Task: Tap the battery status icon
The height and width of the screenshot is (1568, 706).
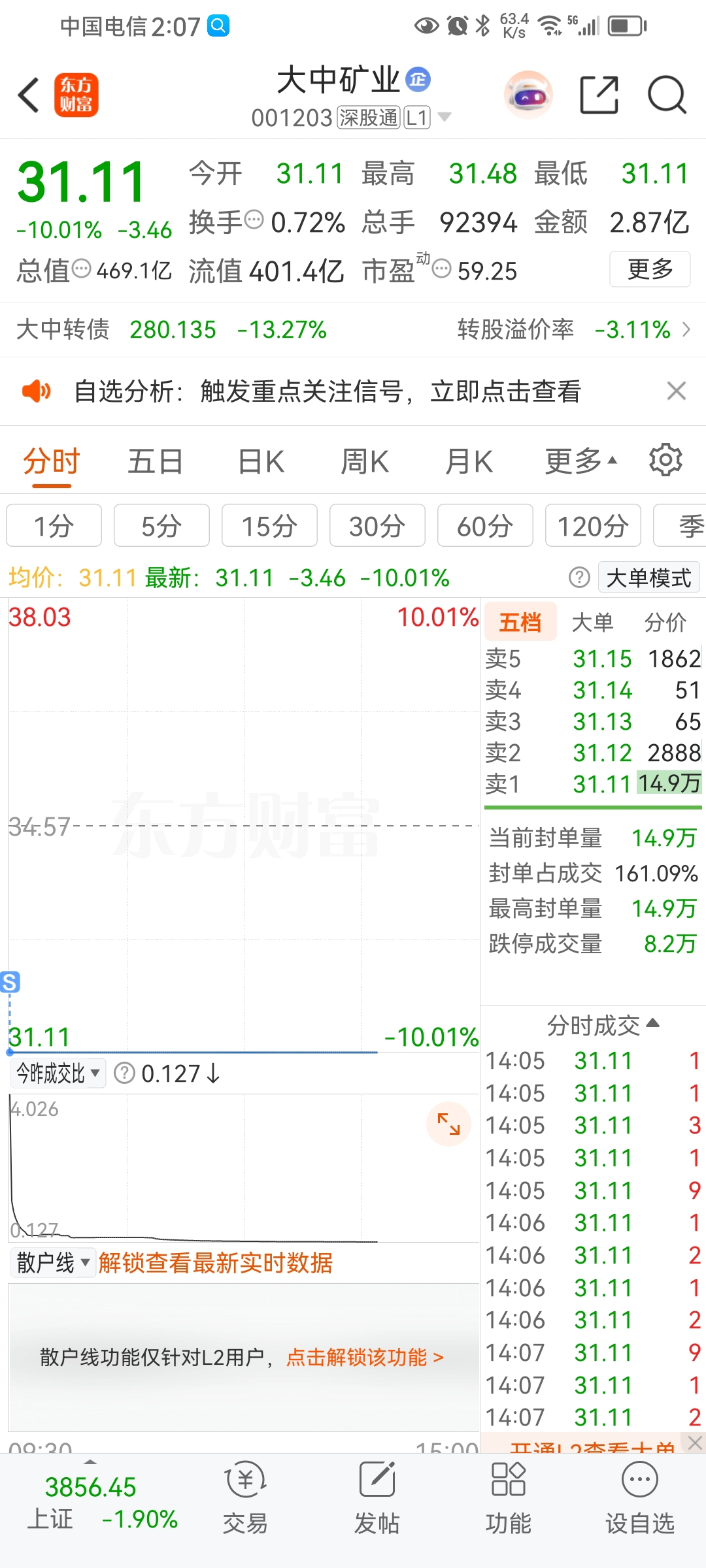Action: [x=628, y=26]
